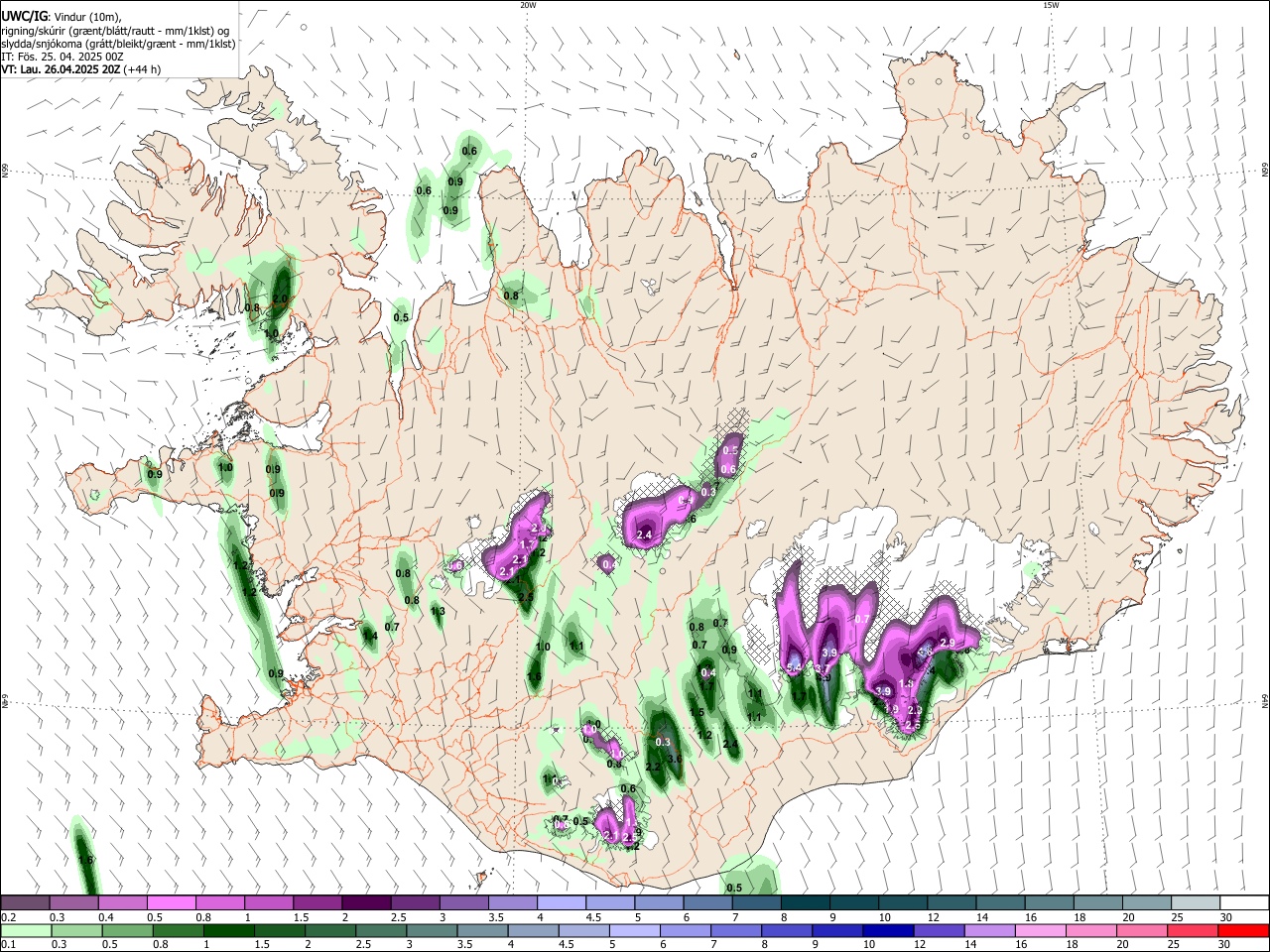Click the '15W' longitude label
This screenshot has width=1270, height=952.
(1051, 5)
